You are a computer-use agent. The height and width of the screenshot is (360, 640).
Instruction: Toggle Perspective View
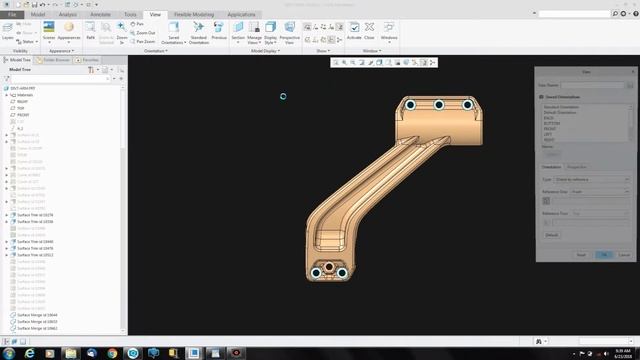(x=289, y=33)
